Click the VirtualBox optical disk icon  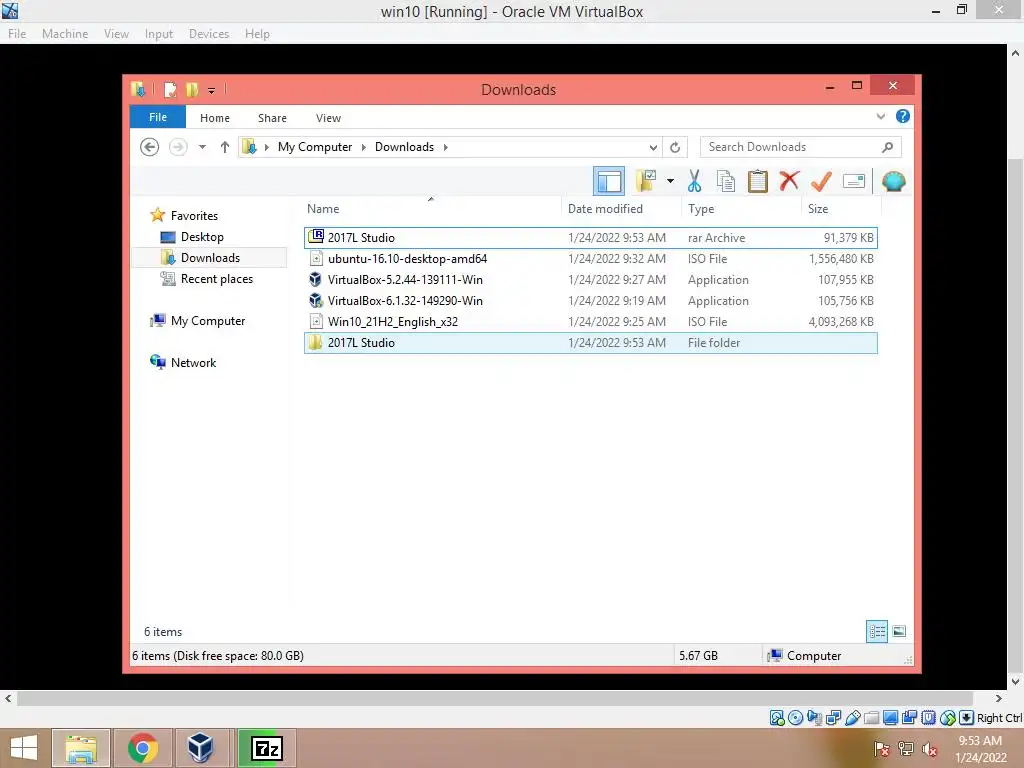795,718
